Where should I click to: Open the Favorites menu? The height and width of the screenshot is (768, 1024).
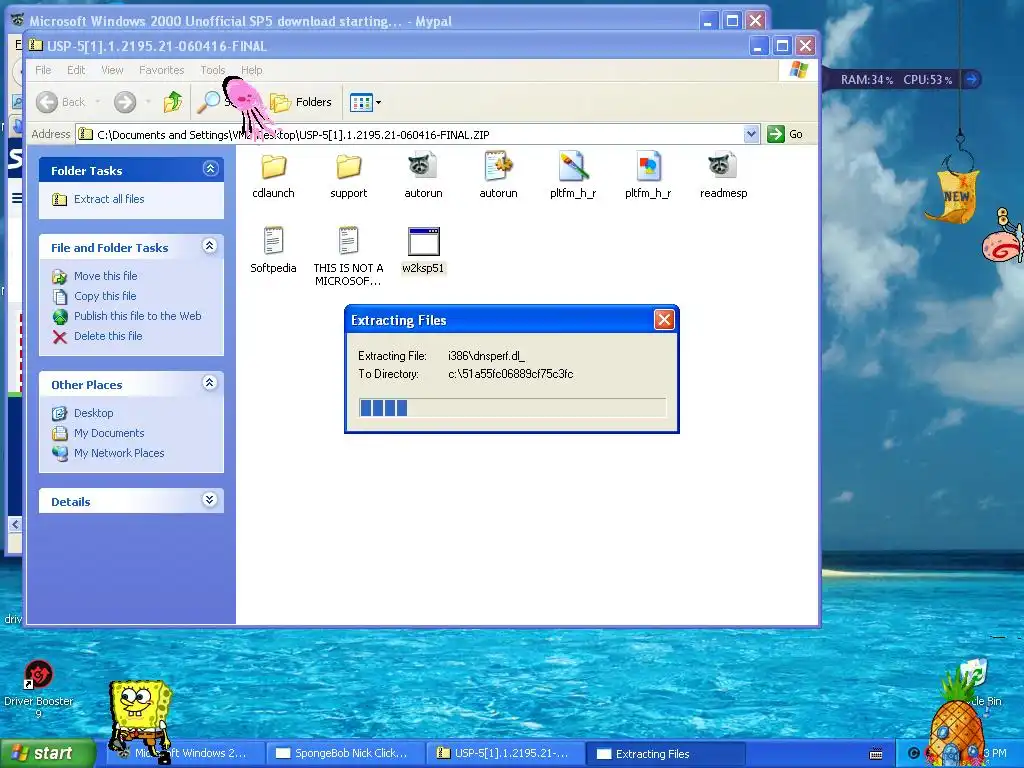point(161,70)
